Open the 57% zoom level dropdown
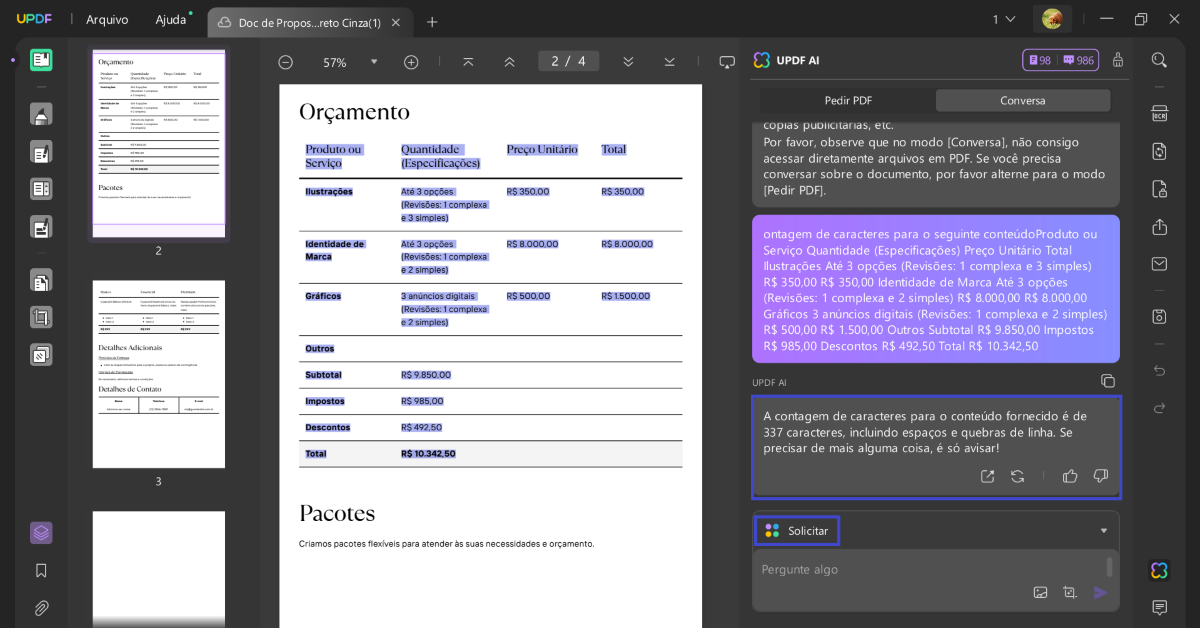The height and width of the screenshot is (628, 1200). 374,62
